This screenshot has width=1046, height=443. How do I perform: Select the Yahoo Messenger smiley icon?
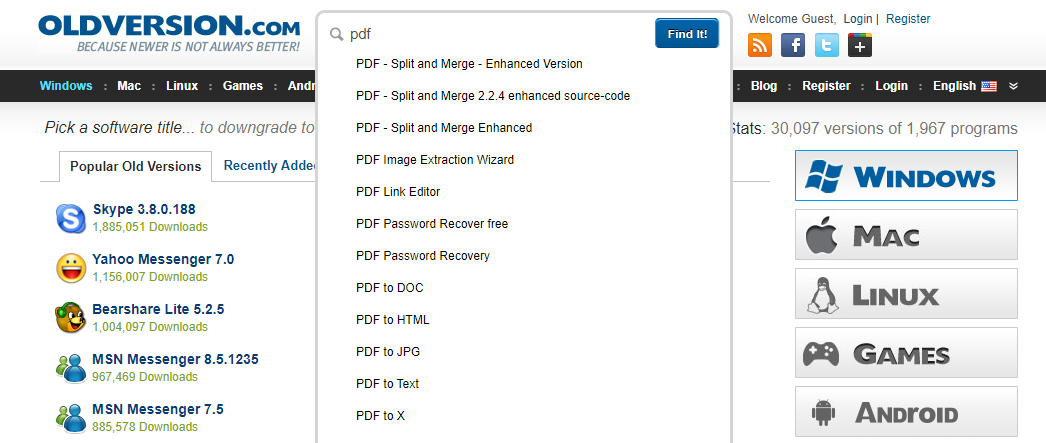(70, 268)
